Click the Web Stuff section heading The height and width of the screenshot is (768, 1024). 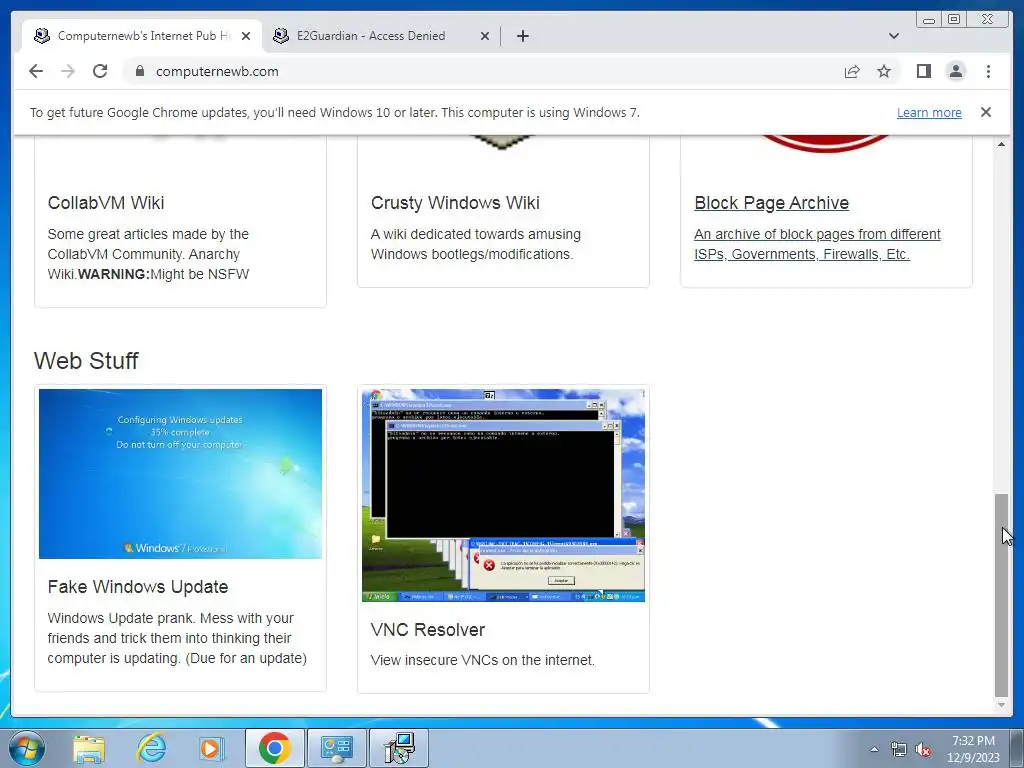86,360
